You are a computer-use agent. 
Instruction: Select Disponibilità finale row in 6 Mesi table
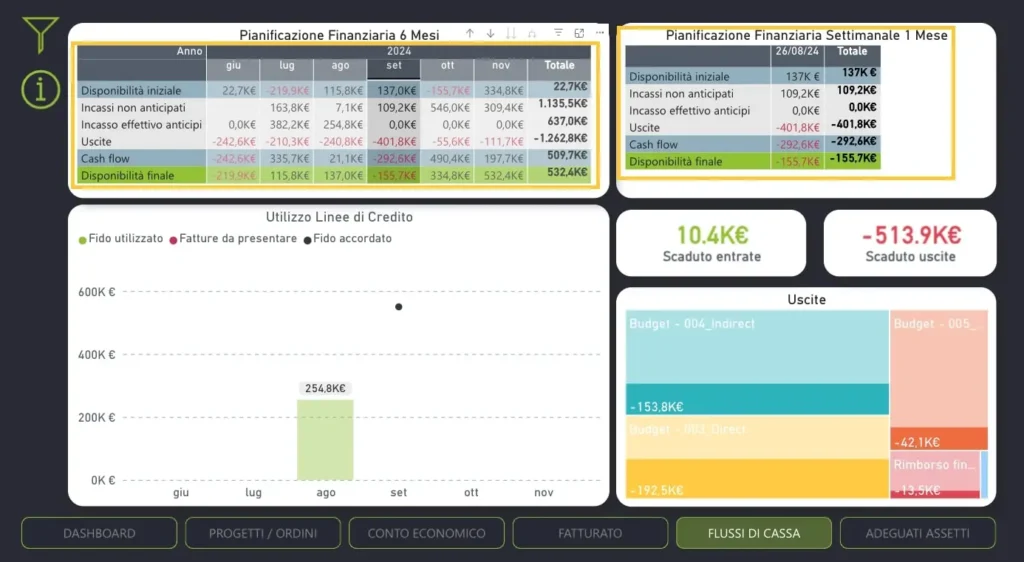[334, 175]
